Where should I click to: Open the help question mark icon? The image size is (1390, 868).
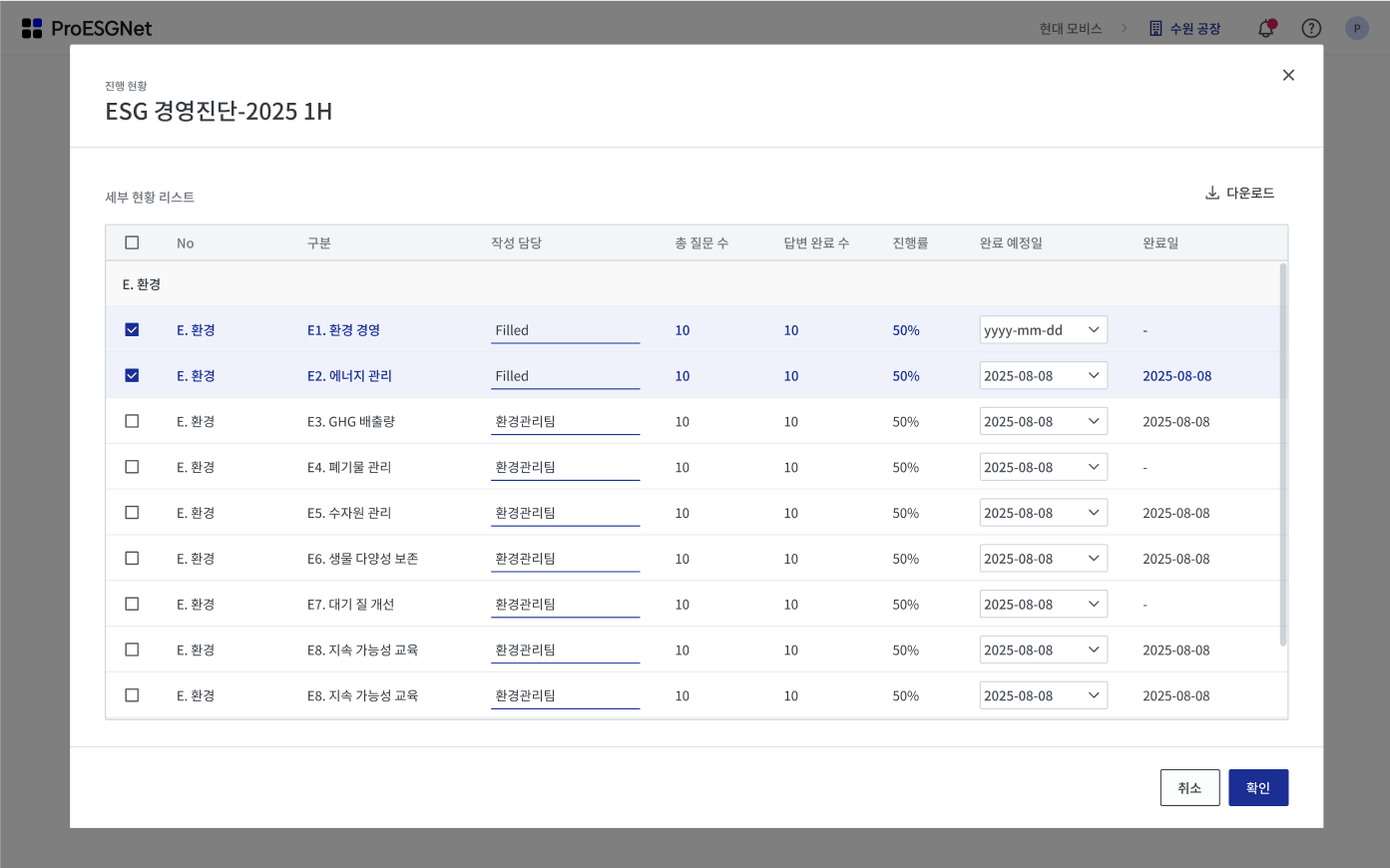point(1311,28)
